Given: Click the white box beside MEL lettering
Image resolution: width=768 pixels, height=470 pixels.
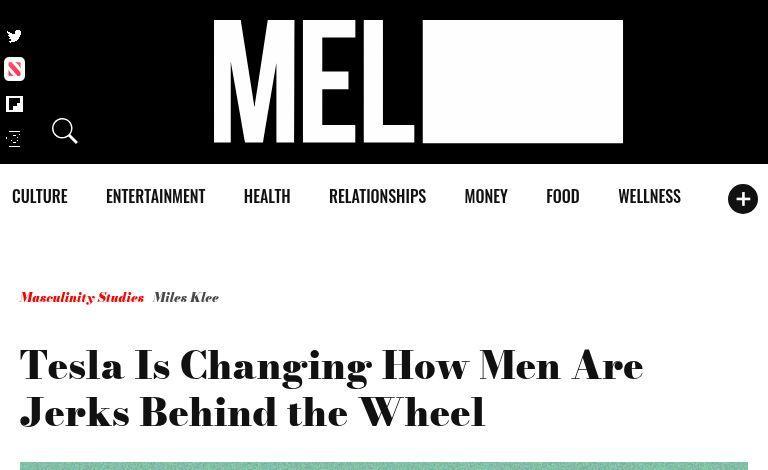Looking at the screenshot, I should [522, 82].
